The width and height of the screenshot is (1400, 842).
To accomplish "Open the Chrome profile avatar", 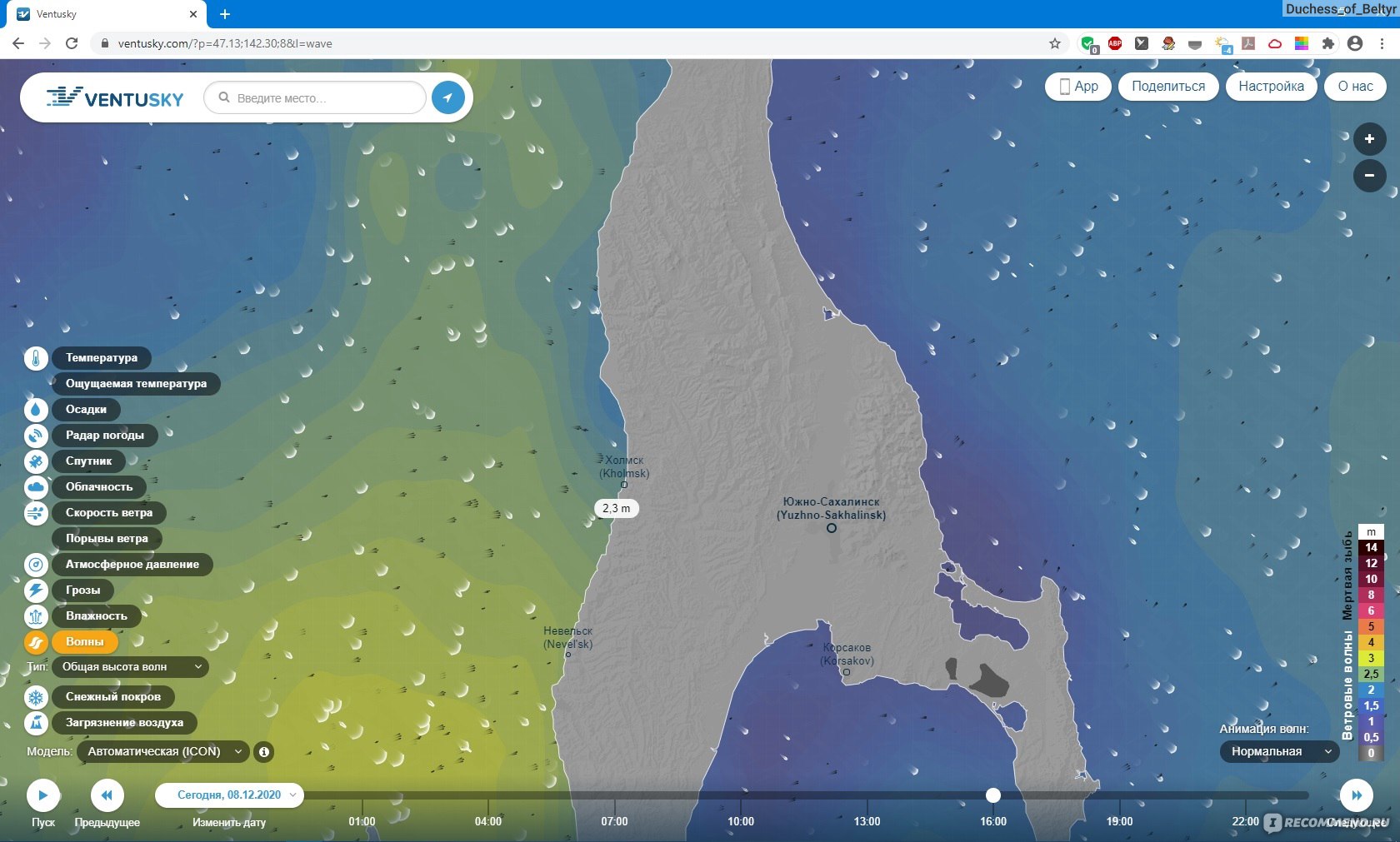I will click(1355, 43).
